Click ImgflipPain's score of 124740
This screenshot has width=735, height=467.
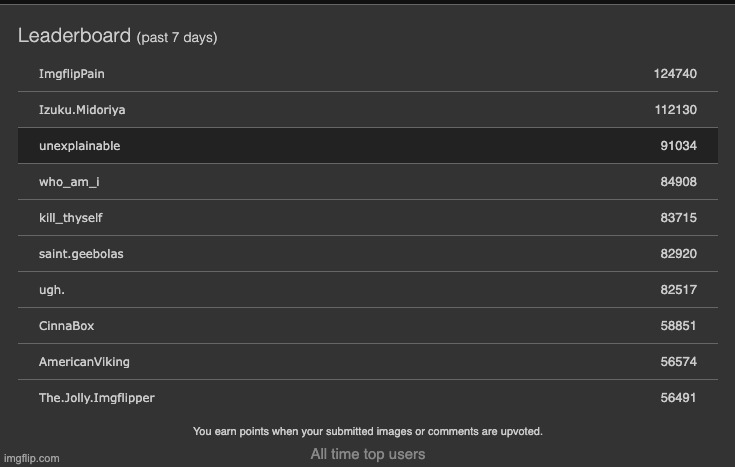click(x=675, y=74)
